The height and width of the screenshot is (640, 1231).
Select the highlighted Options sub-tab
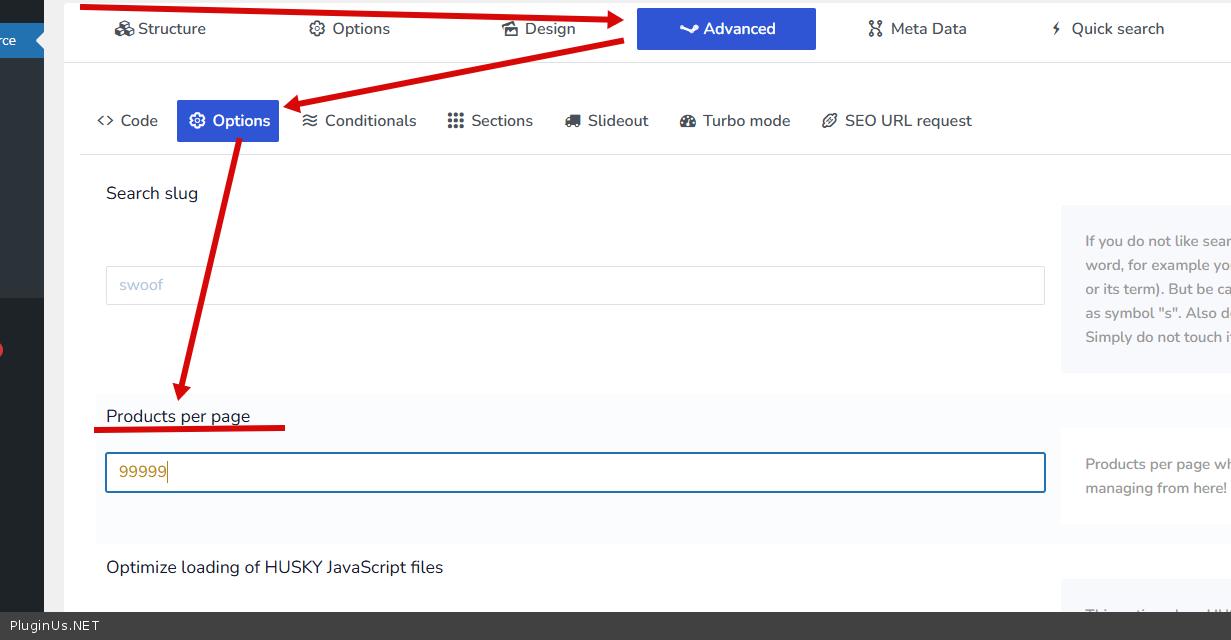[x=228, y=121]
